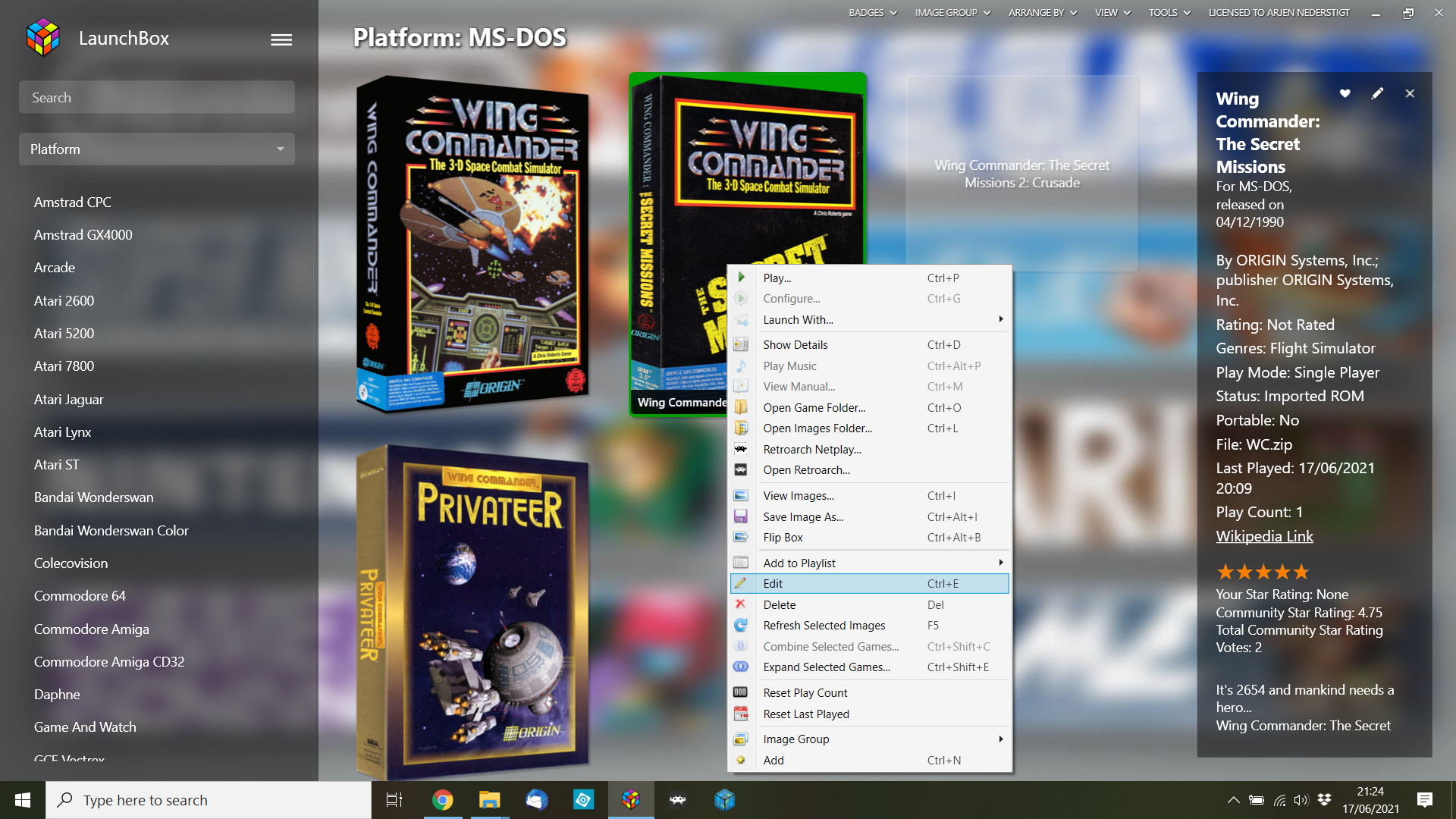Click the Add star icon in context menu
This screenshot has width=1456, height=819.
pyautogui.click(x=741, y=760)
